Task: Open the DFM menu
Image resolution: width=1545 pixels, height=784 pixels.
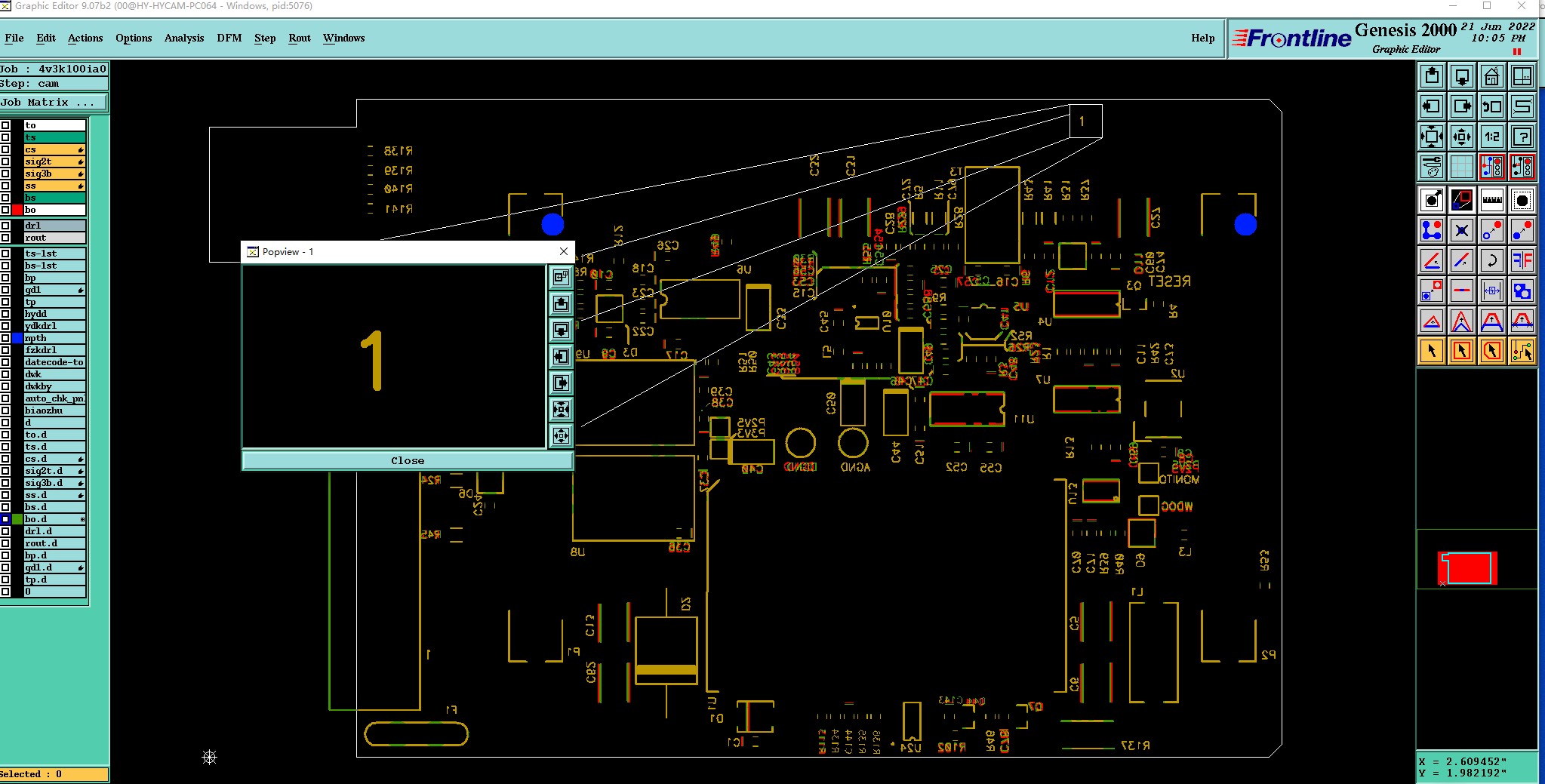Action: (229, 38)
